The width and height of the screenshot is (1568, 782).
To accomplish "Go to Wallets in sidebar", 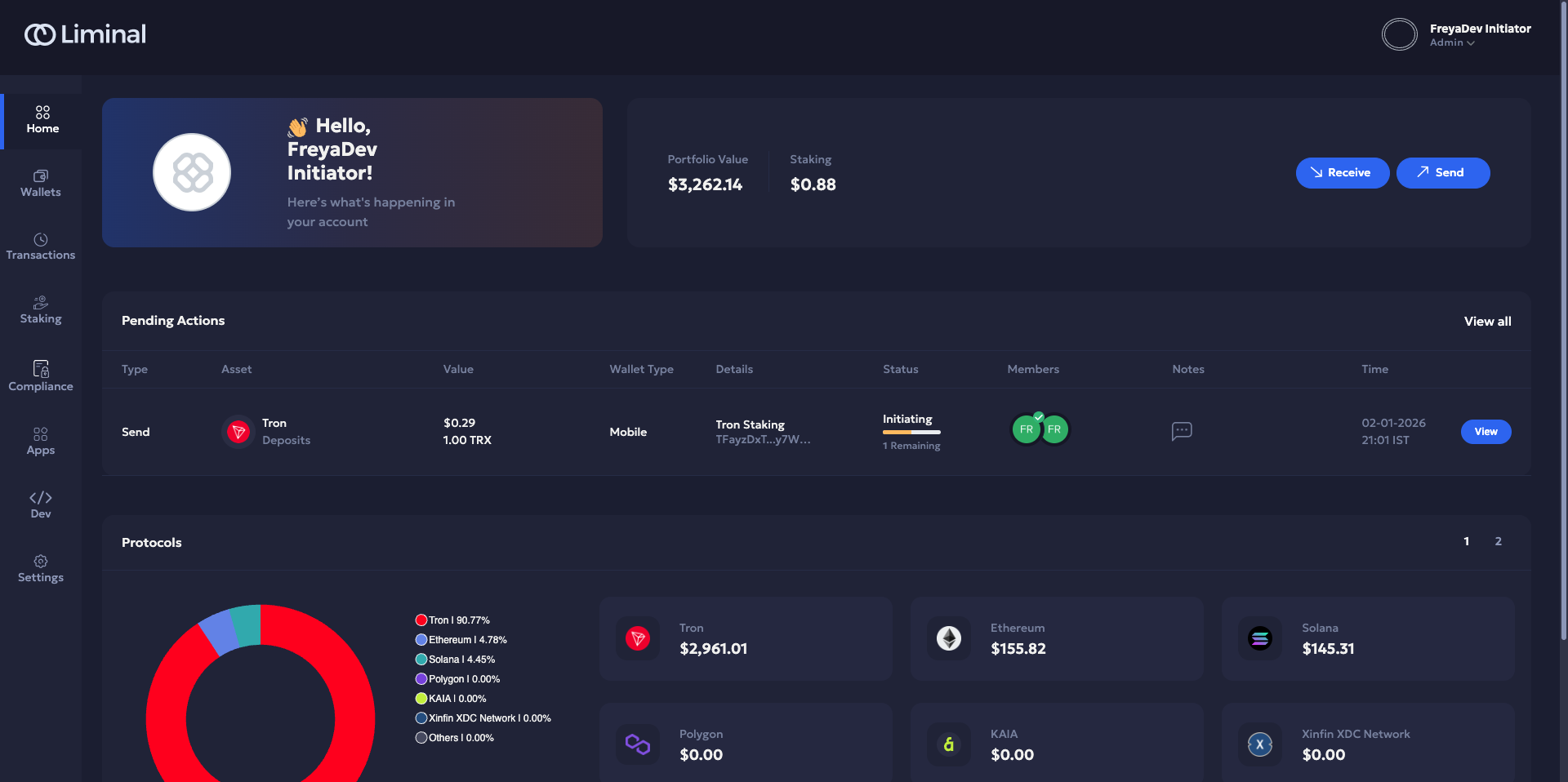I will [41, 184].
